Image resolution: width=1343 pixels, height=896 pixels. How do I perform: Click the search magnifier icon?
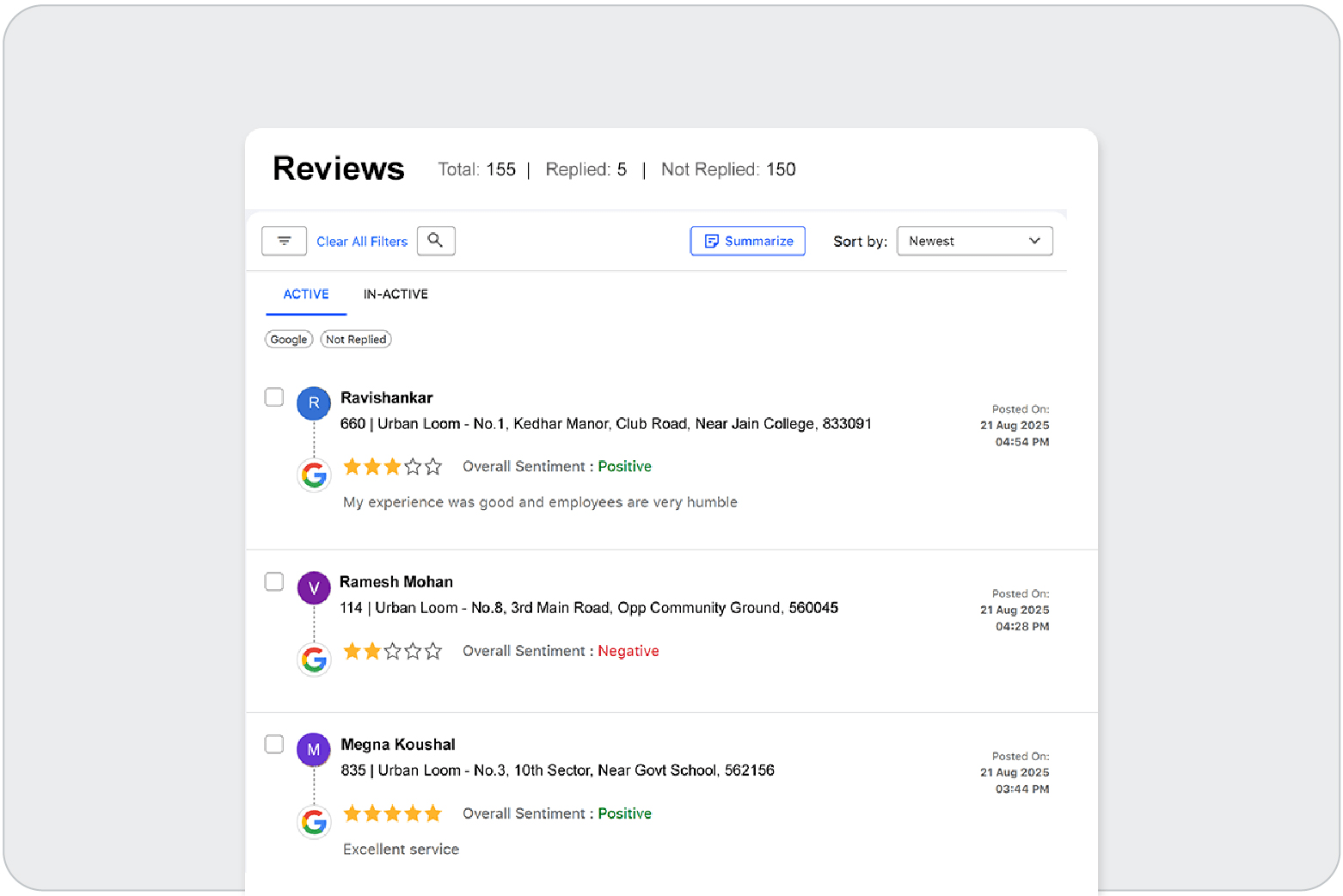[x=436, y=241]
